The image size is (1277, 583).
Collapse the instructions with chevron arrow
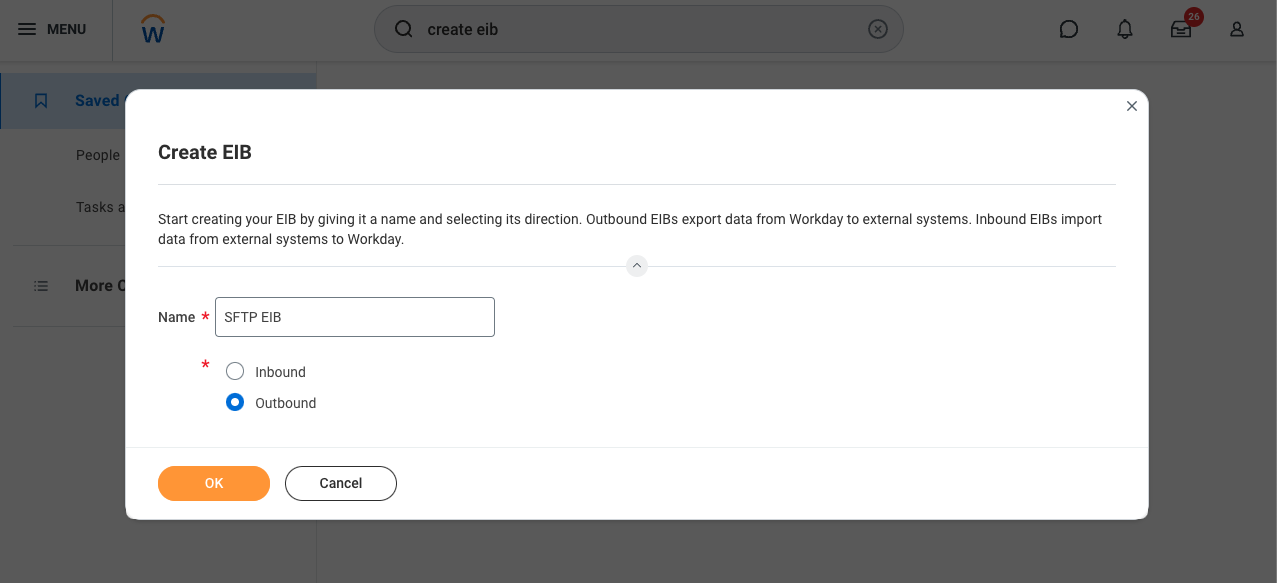click(637, 266)
